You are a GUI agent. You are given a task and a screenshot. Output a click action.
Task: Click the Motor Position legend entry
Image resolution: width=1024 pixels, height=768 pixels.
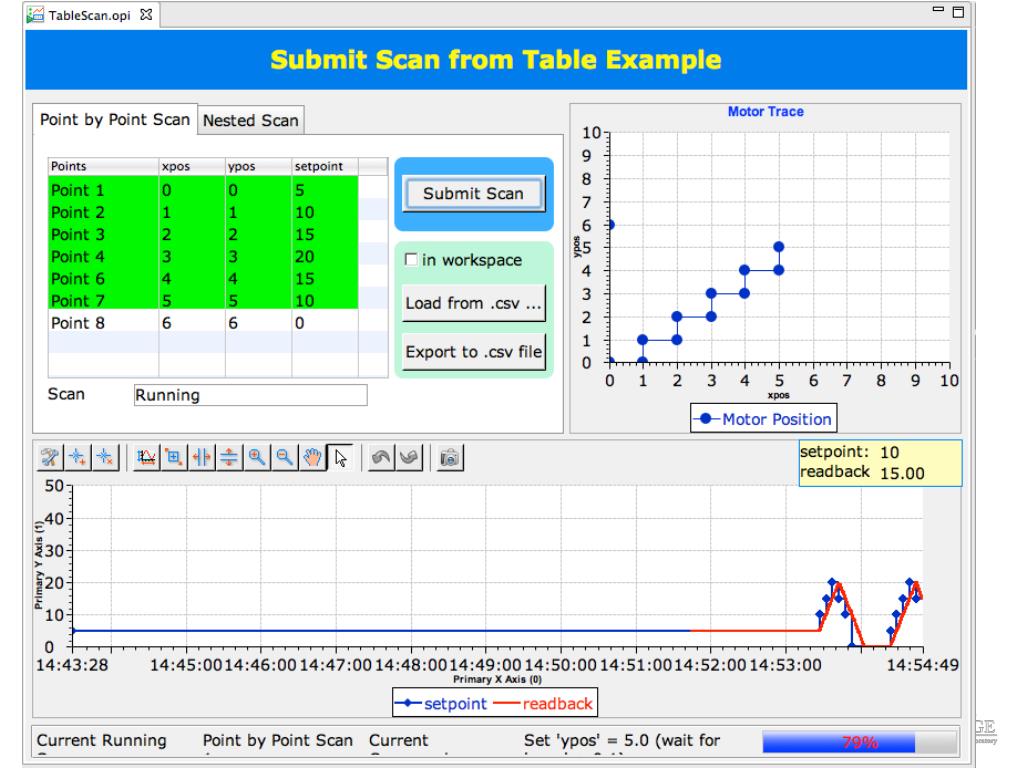click(x=763, y=419)
